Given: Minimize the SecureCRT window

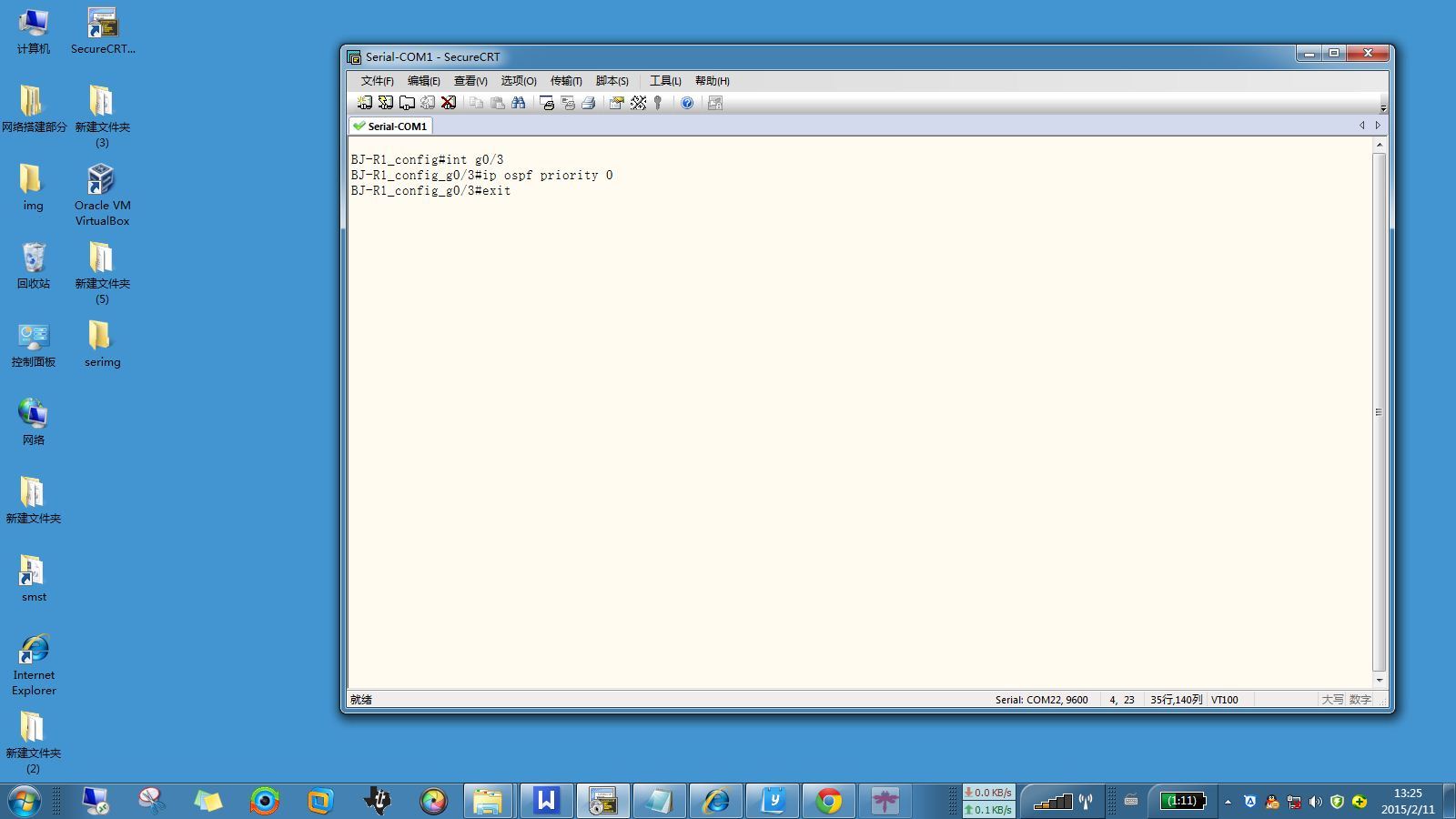Looking at the screenshot, I should coord(1309,54).
